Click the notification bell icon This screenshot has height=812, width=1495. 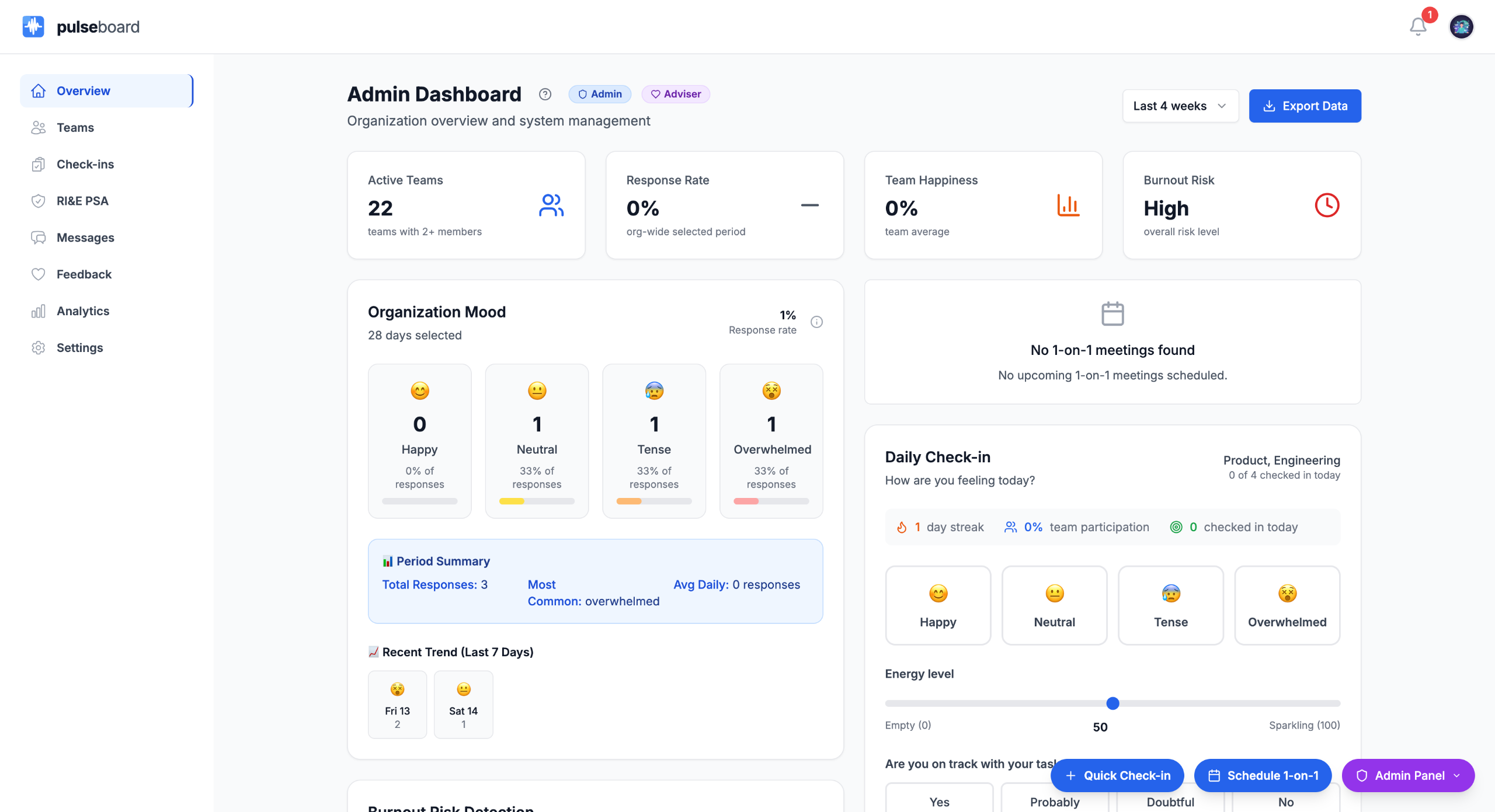pos(1417,27)
